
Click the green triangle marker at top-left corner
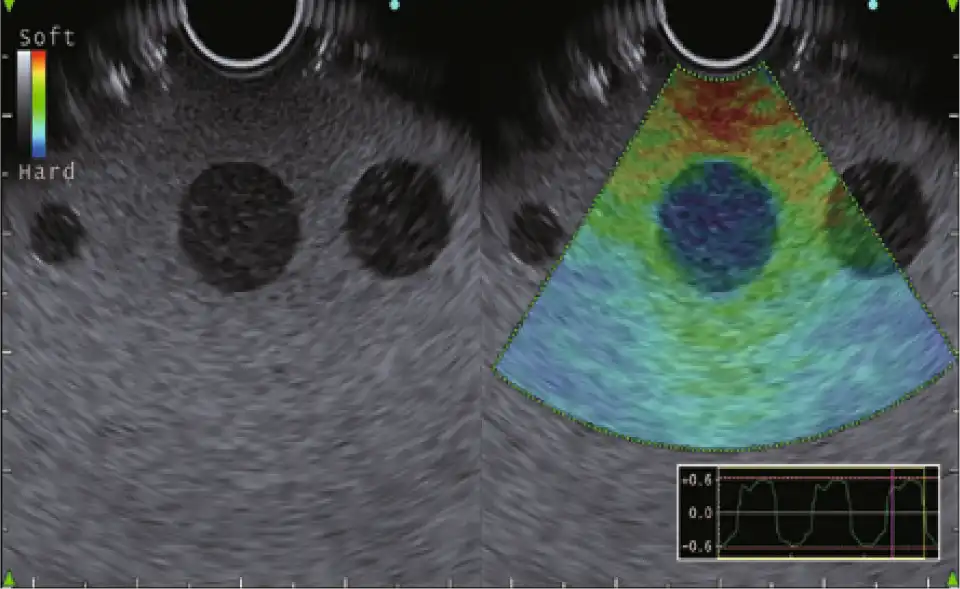tap(8, 7)
